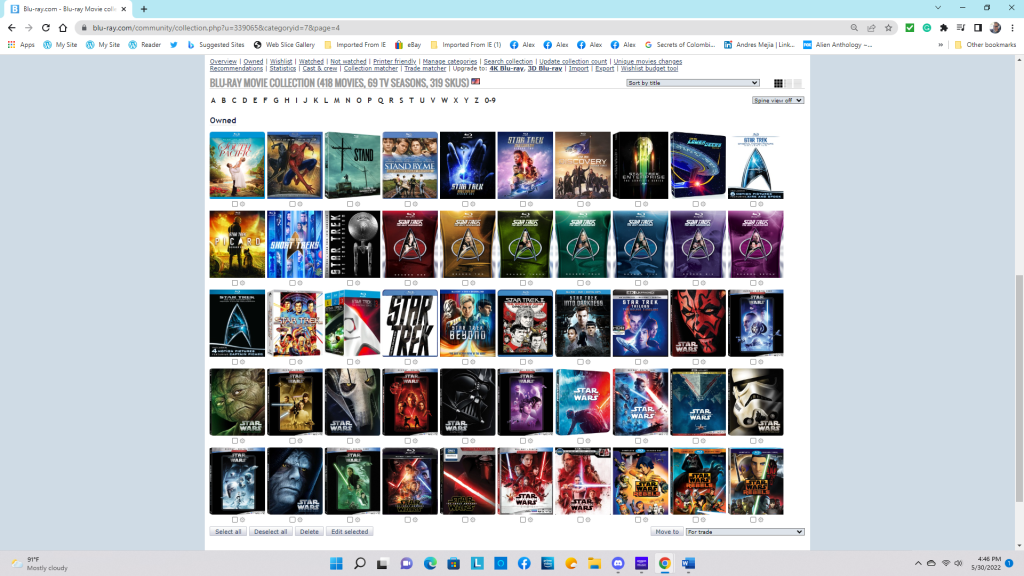The height and width of the screenshot is (576, 1024).
Task: Bookmark this page with the star icon
Action: 888,28
